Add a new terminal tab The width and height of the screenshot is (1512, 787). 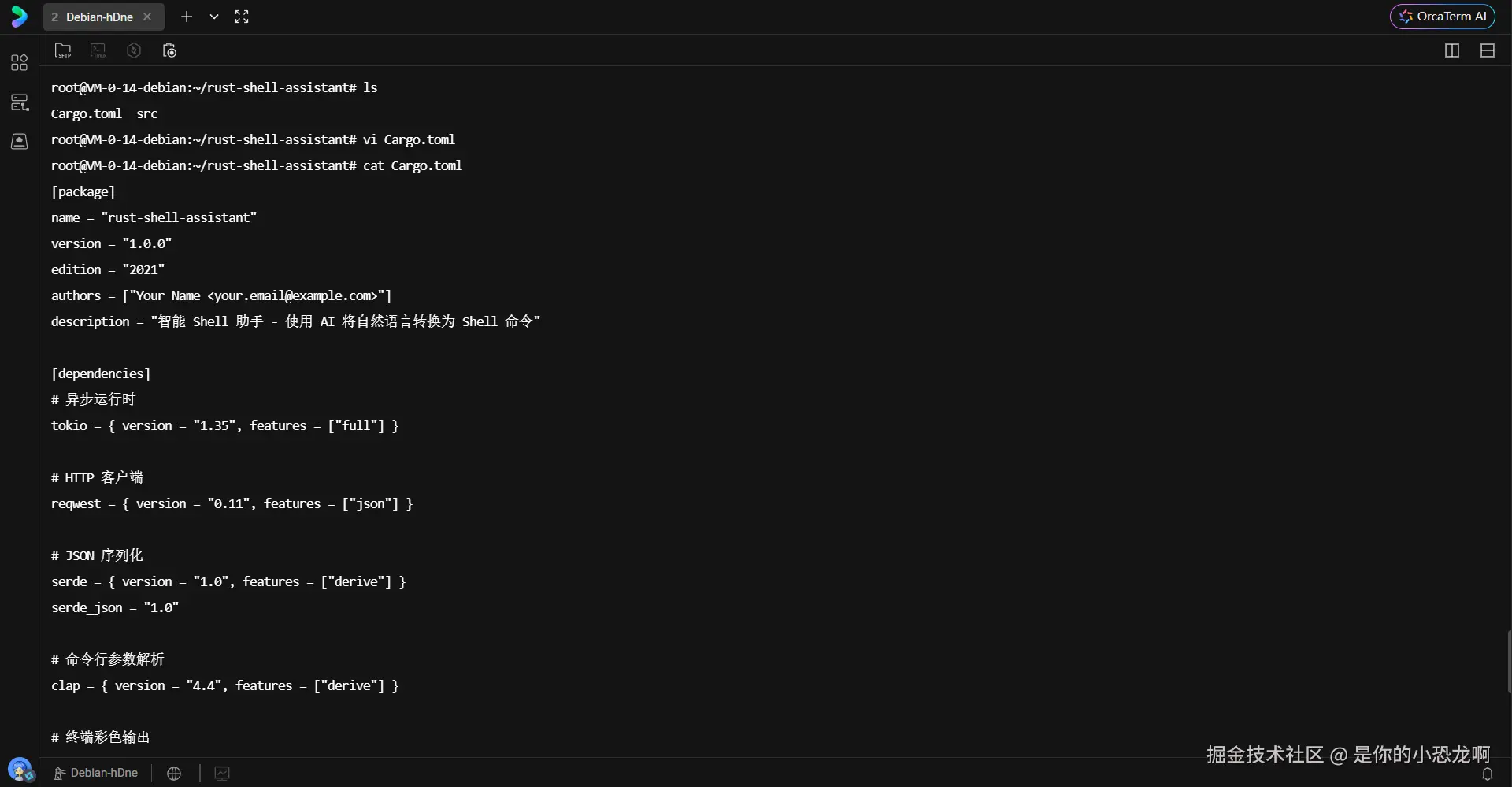coord(186,17)
